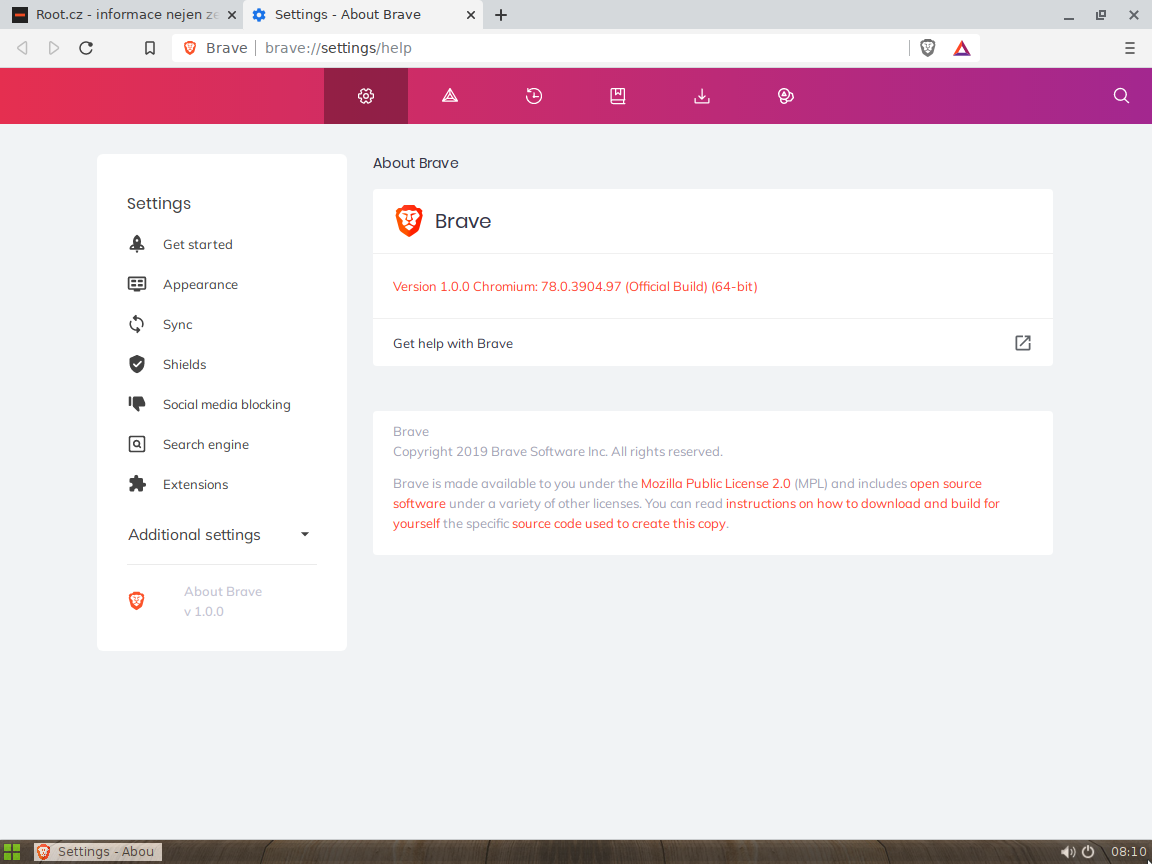Open Social media blocking settings

click(x=226, y=404)
